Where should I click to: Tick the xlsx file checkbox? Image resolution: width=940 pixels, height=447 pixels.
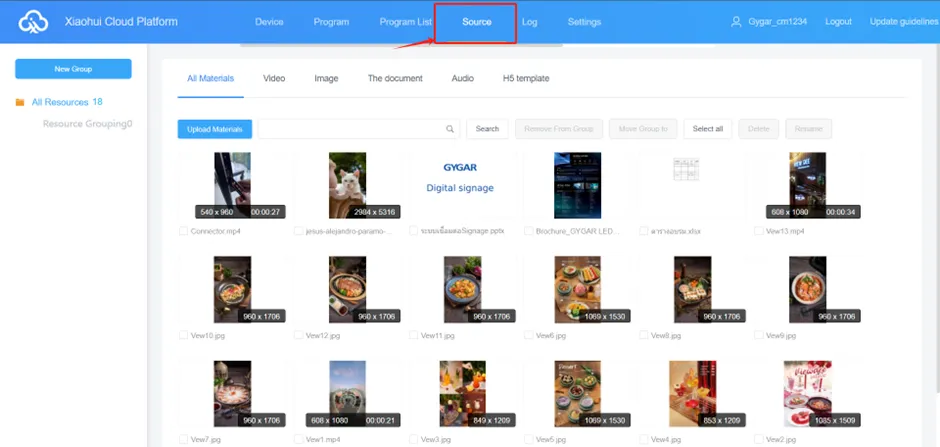pyautogui.click(x=644, y=231)
